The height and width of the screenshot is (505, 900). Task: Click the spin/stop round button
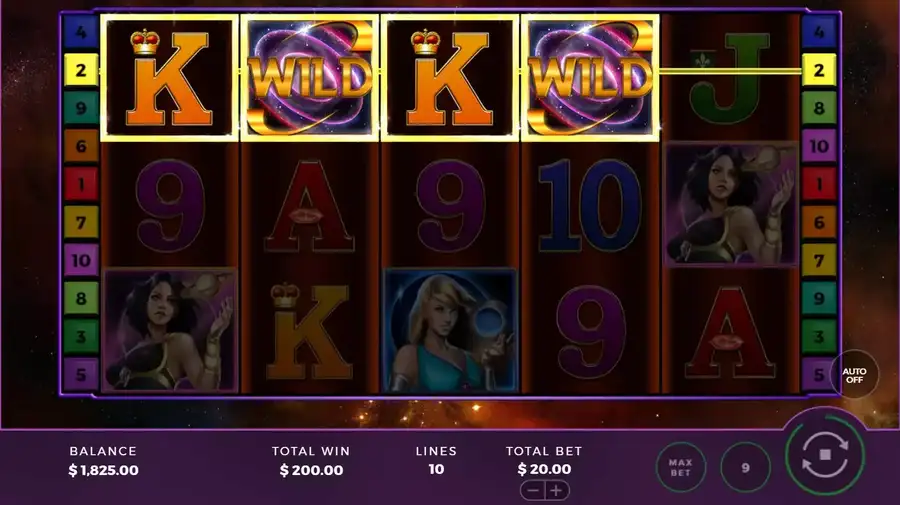pyautogui.click(x=825, y=454)
